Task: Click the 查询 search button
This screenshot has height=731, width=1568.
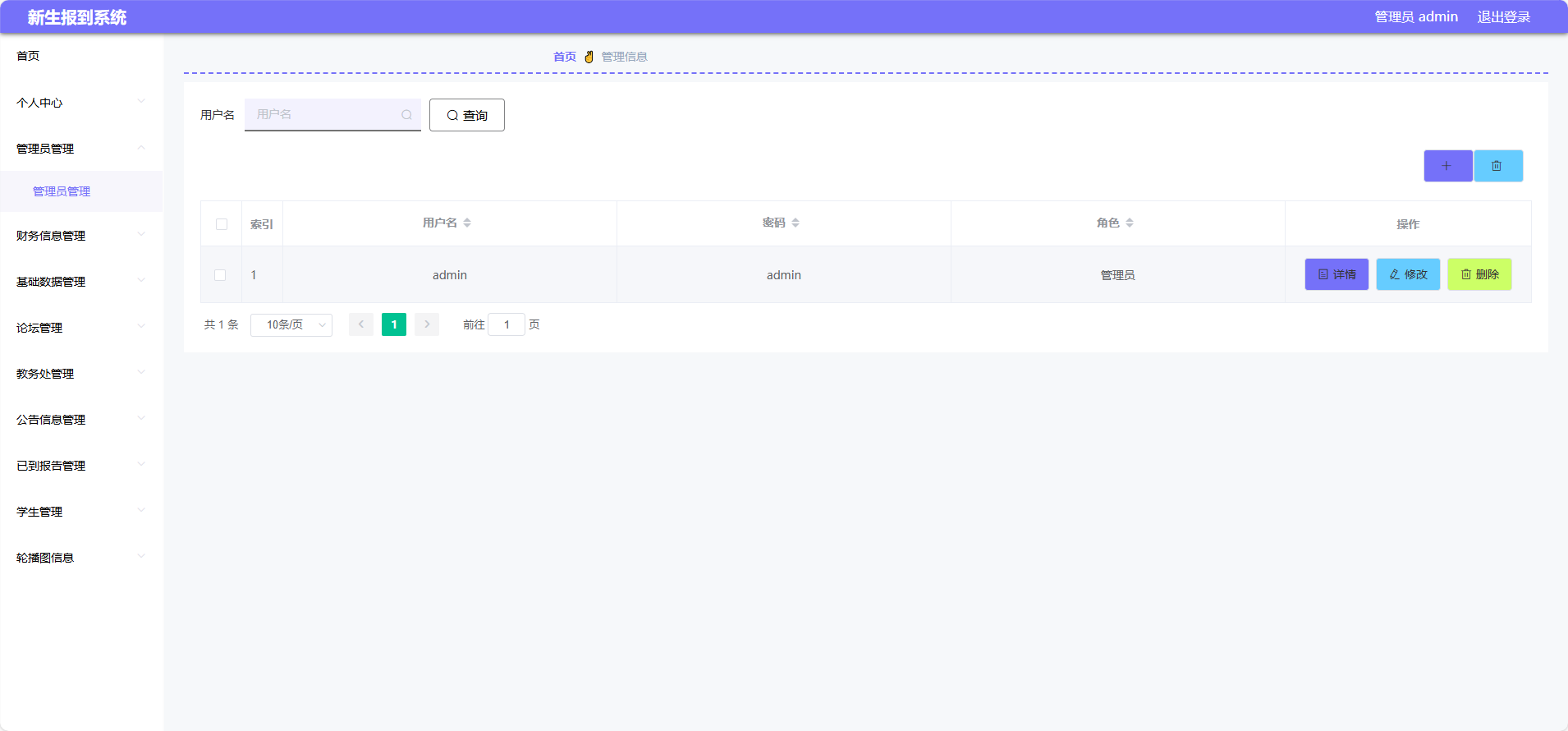Action: click(467, 115)
